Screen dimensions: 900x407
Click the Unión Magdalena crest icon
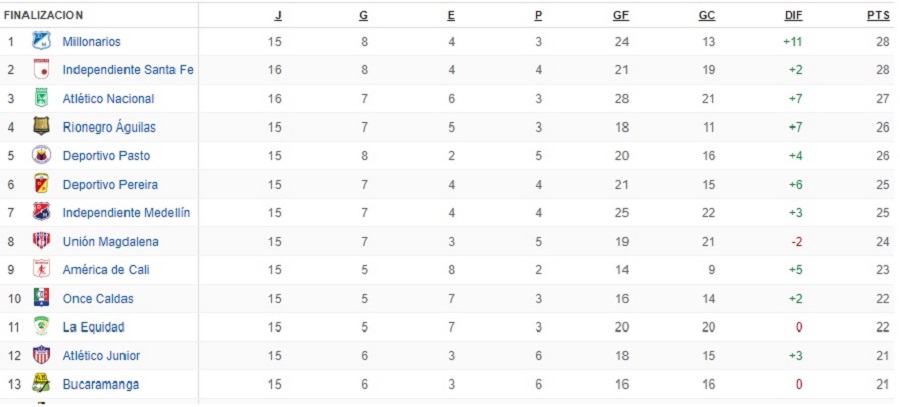coord(41,241)
